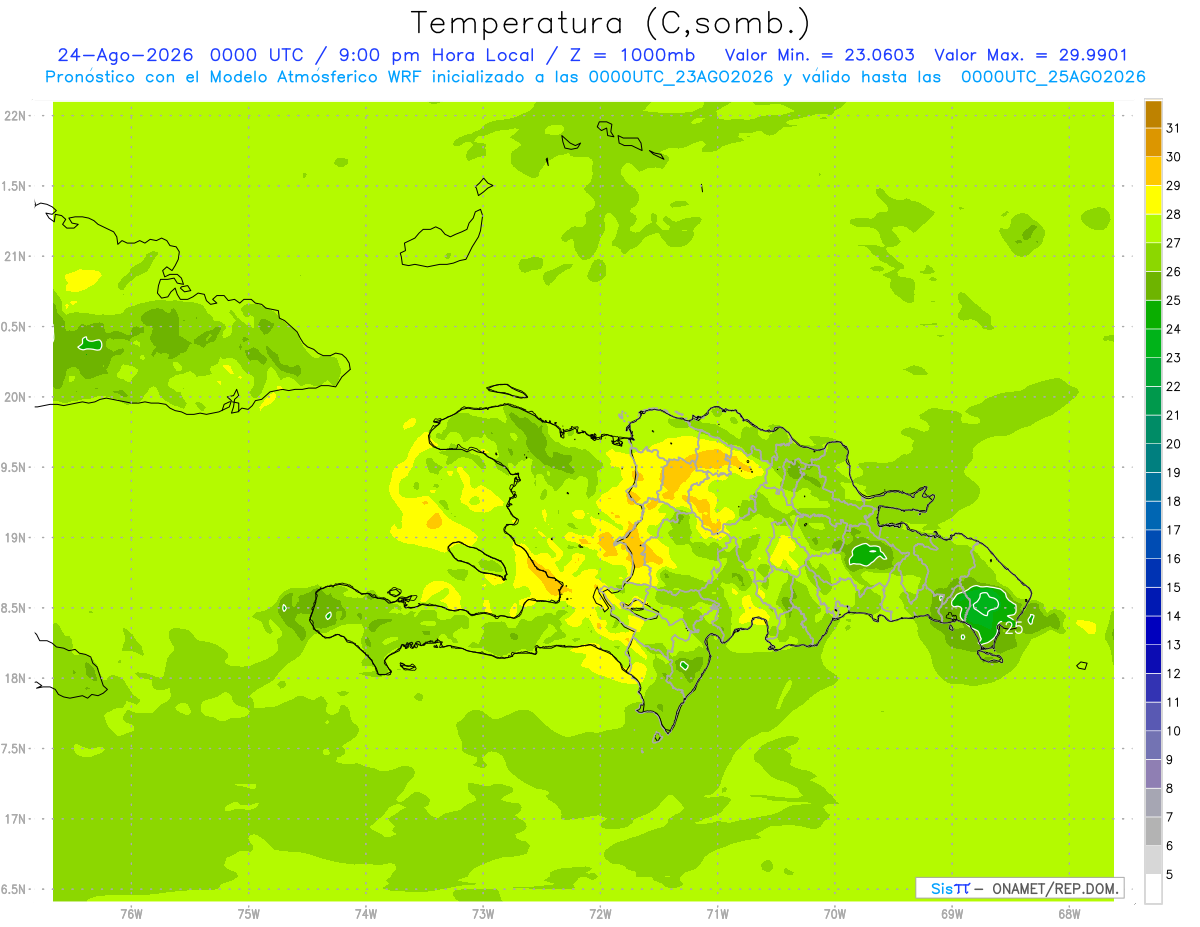Click the legend value label '28'
1200x927 pixels.
tap(1174, 214)
